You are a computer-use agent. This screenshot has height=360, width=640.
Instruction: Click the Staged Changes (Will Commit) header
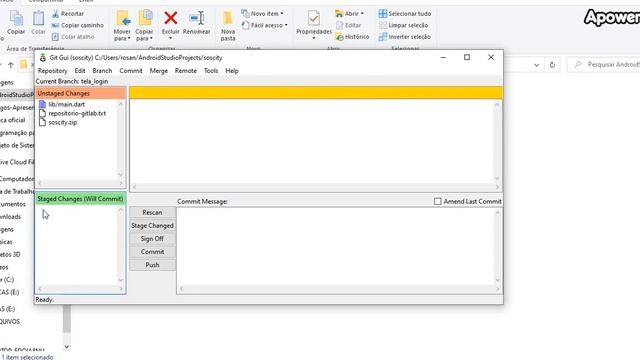(80, 199)
